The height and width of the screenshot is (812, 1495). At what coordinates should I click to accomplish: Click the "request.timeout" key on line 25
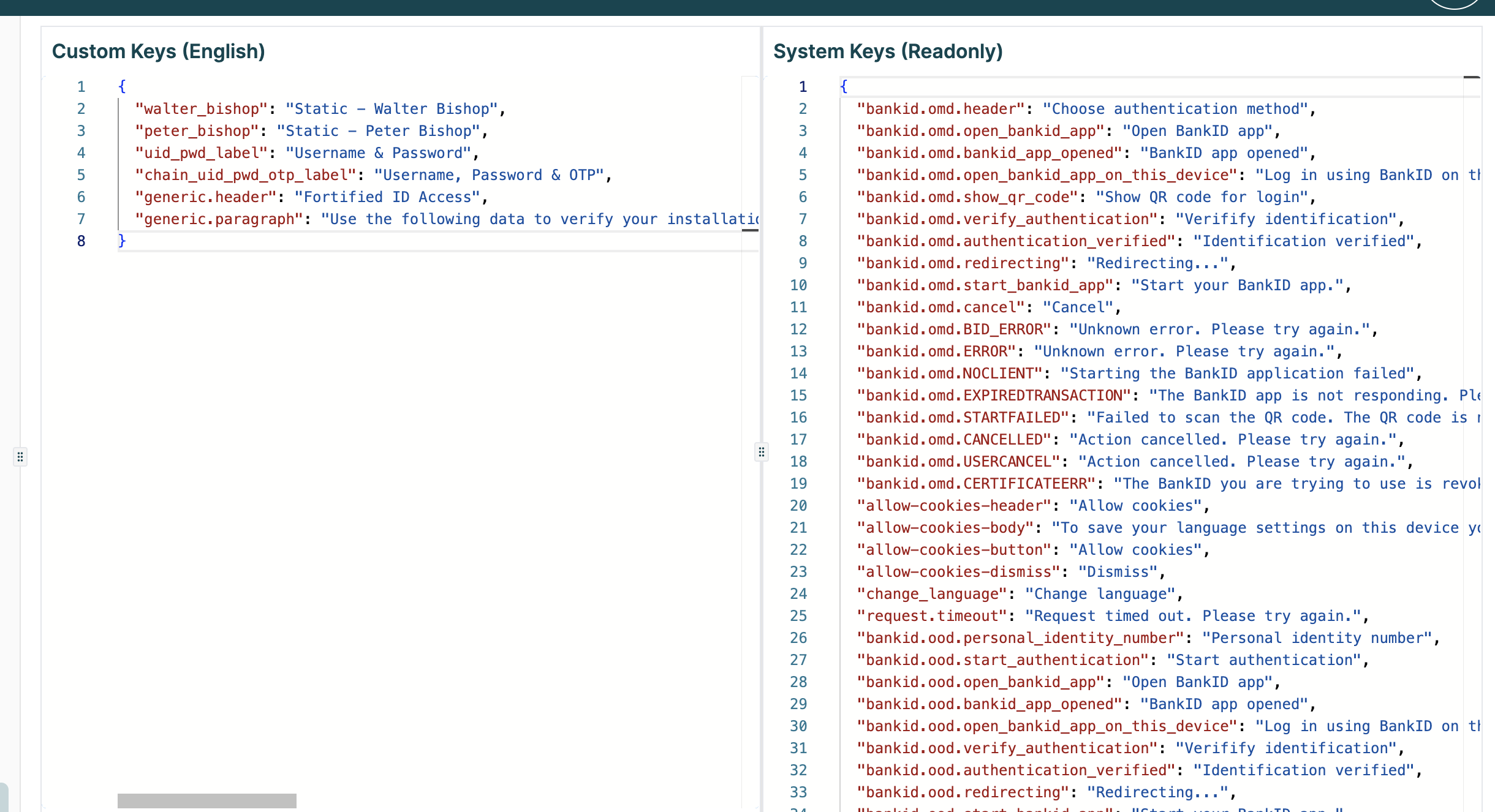click(x=932, y=616)
